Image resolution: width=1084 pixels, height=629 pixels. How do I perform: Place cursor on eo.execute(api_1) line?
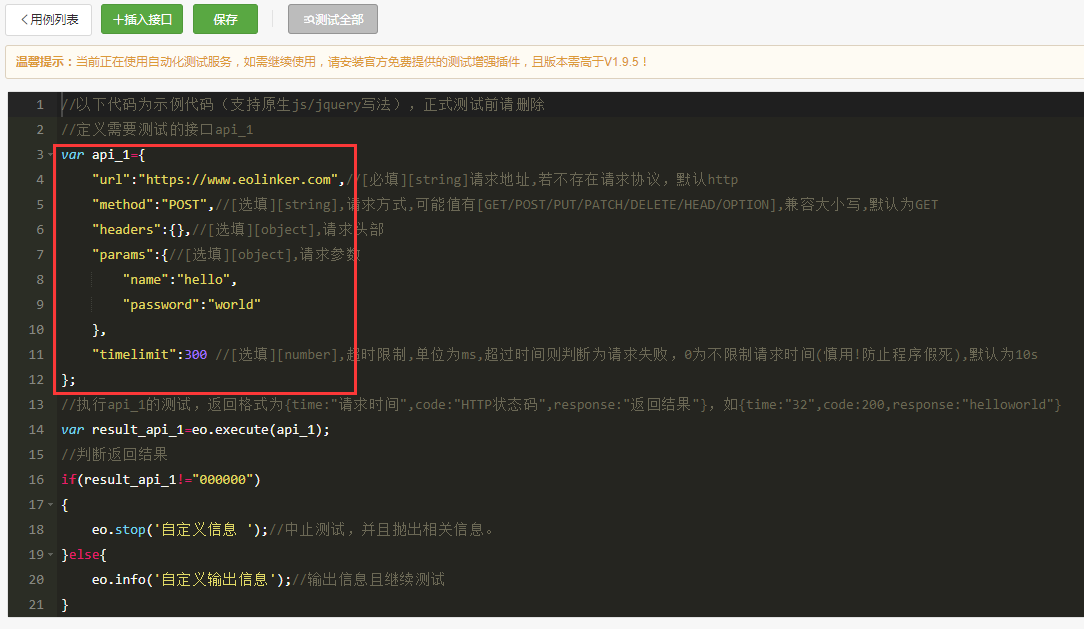pyautogui.click(x=195, y=429)
